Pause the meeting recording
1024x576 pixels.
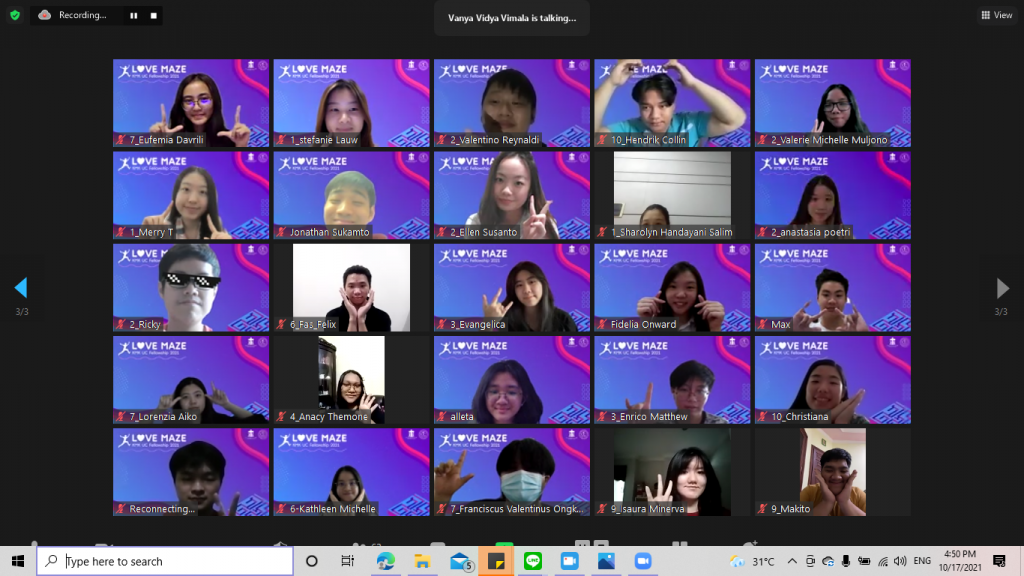coord(133,15)
